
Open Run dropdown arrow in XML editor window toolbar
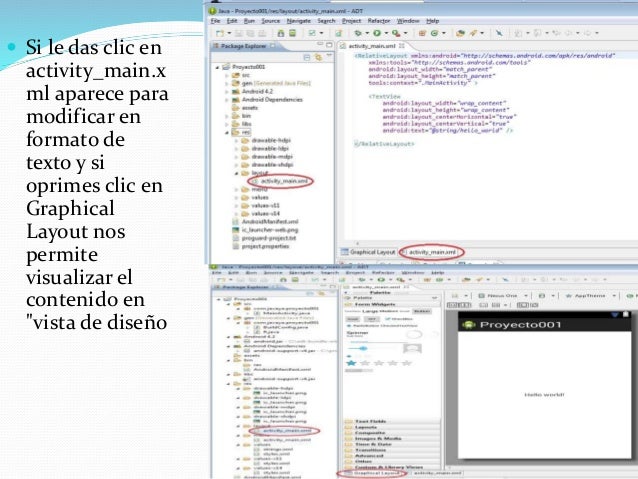tap(386, 33)
